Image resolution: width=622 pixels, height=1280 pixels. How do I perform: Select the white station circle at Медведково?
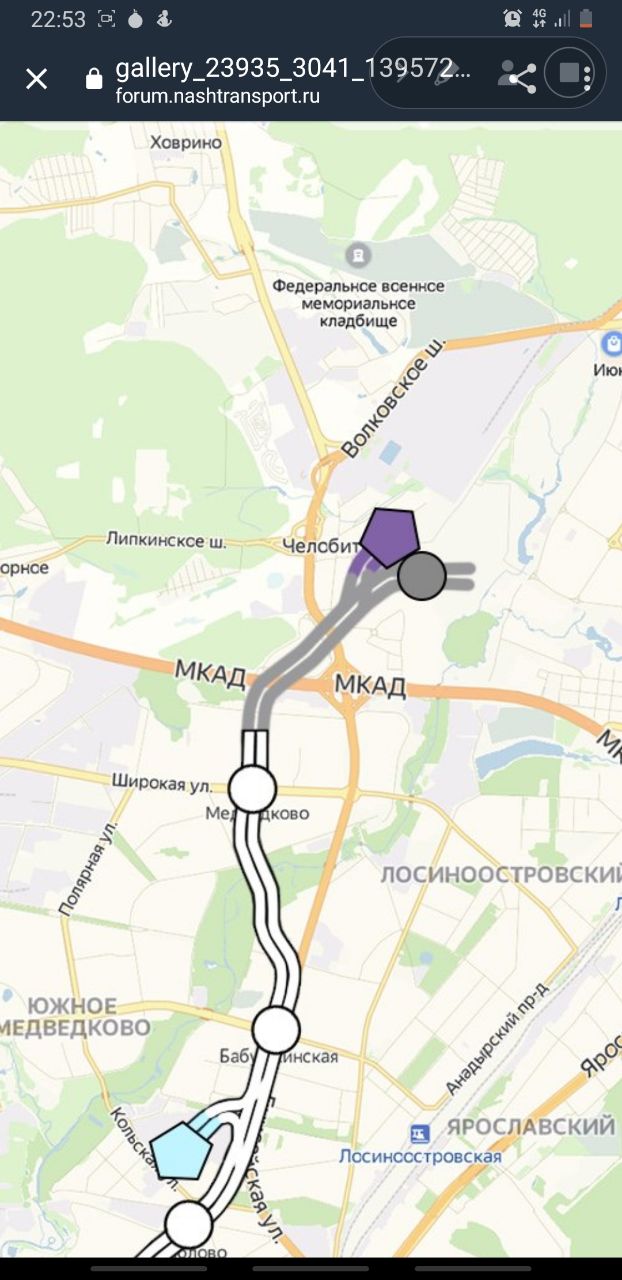point(253,788)
